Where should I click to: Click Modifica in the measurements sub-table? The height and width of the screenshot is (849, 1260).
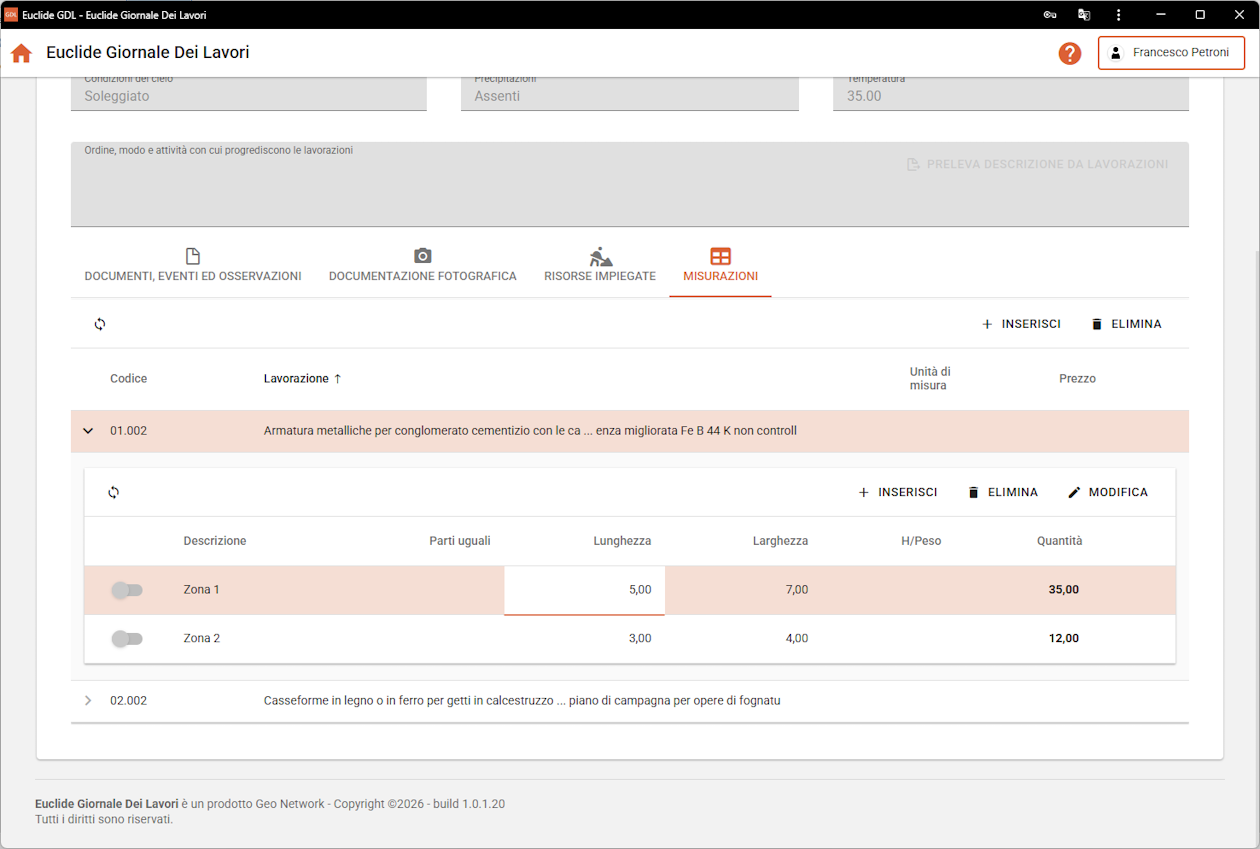pyautogui.click(x=1108, y=492)
